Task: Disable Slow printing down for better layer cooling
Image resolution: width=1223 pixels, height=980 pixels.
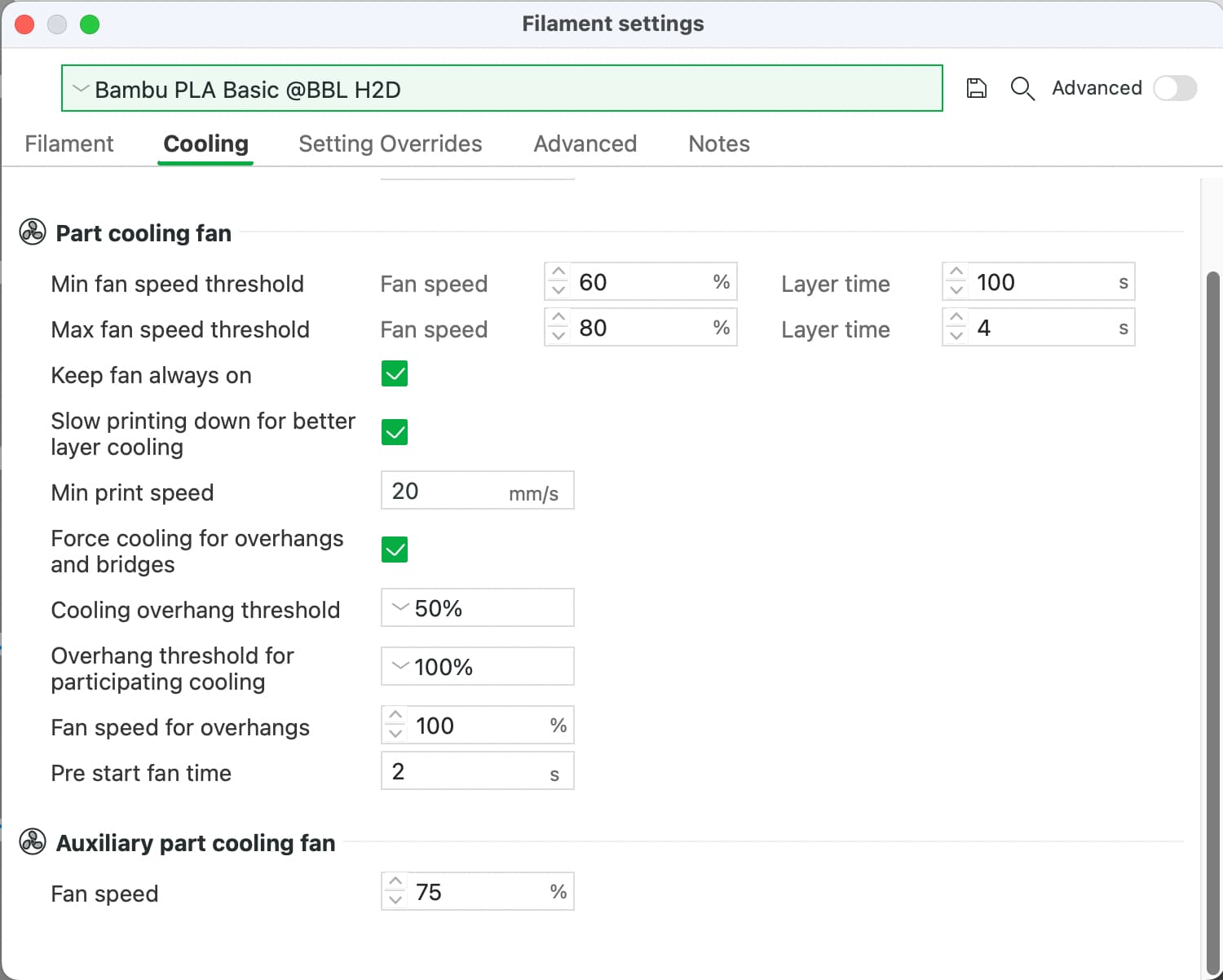Action: (x=395, y=432)
